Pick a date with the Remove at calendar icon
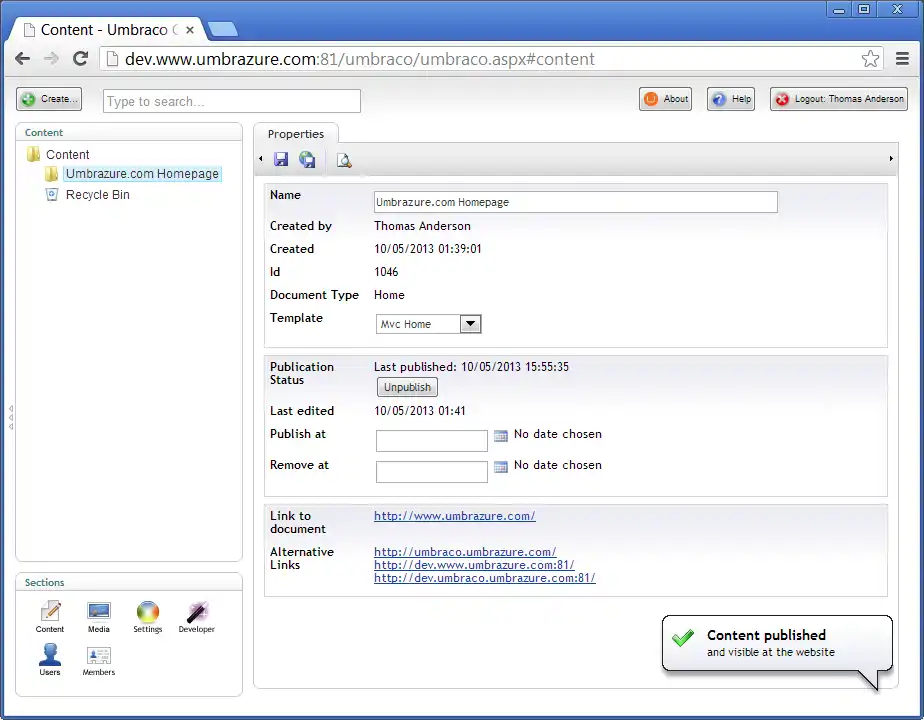 [500, 467]
